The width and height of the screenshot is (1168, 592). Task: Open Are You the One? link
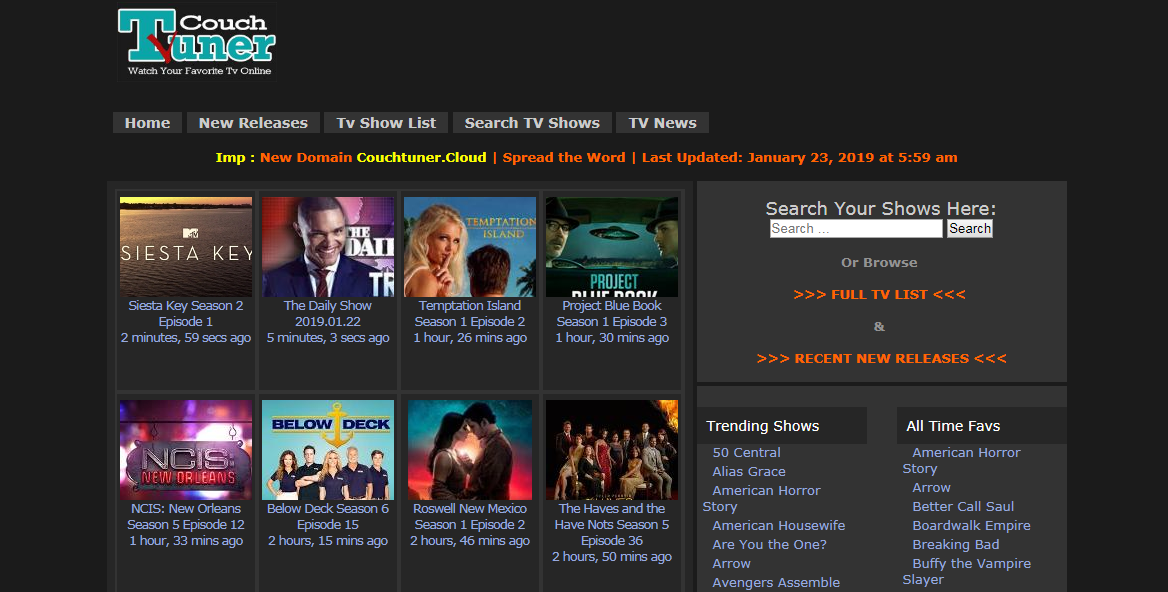click(x=769, y=544)
